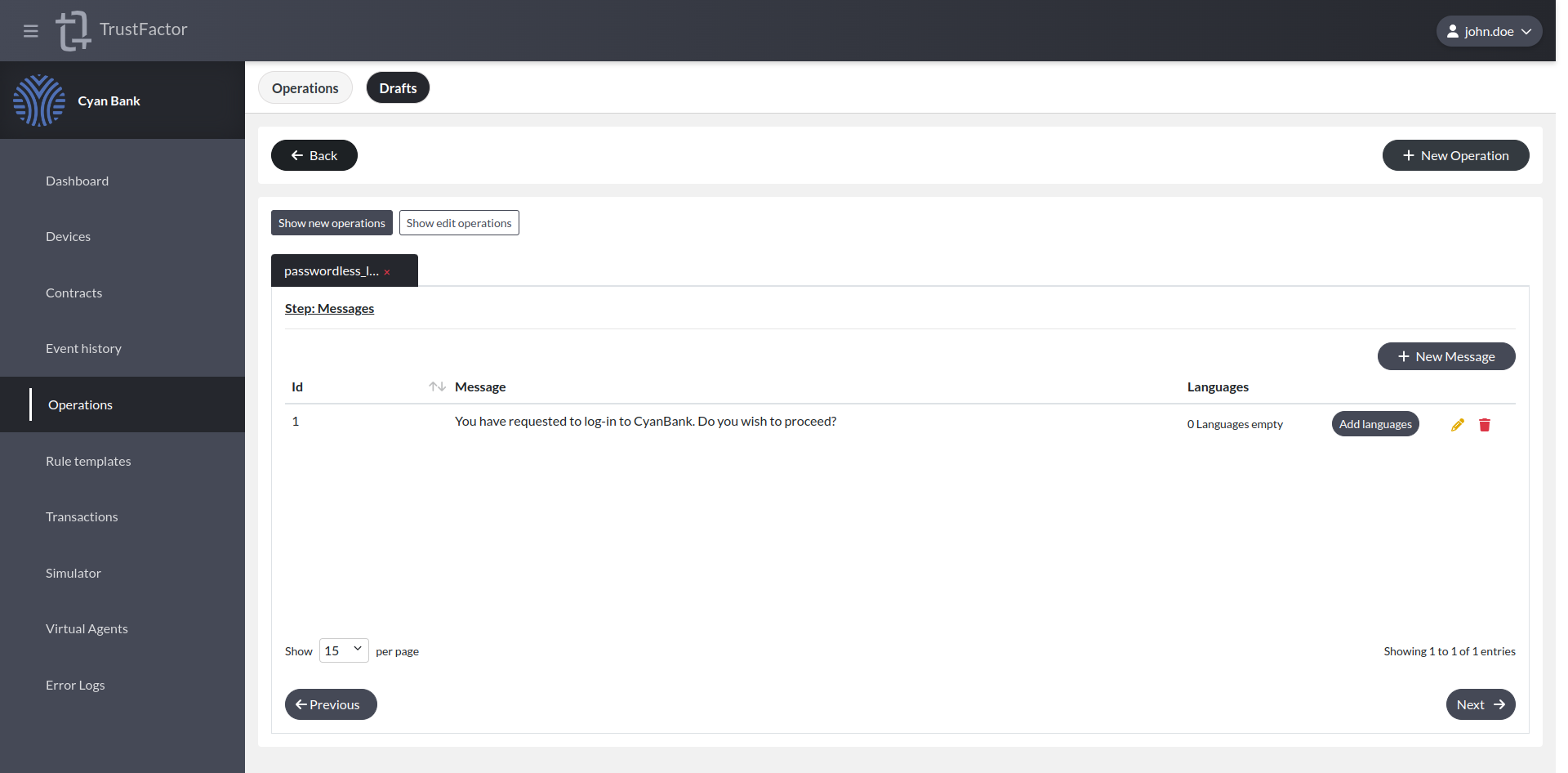Click the TrustFactor crop logo icon
This screenshot has width=1568, height=773.
click(x=73, y=30)
